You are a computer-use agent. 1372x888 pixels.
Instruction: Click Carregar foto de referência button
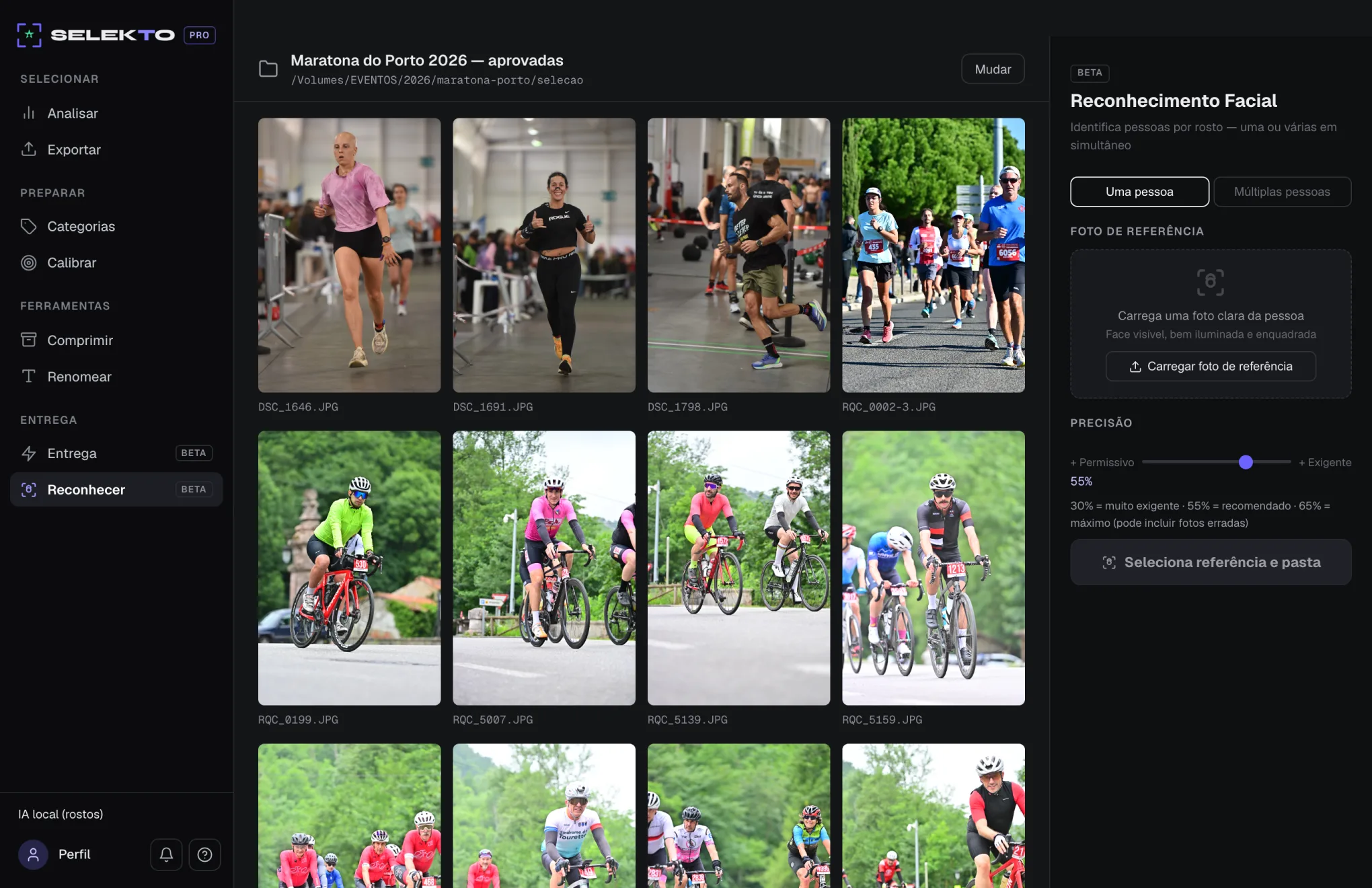click(x=1211, y=367)
